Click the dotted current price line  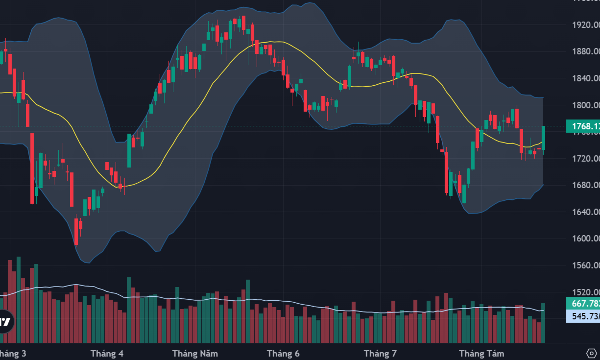click(x=283, y=127)
